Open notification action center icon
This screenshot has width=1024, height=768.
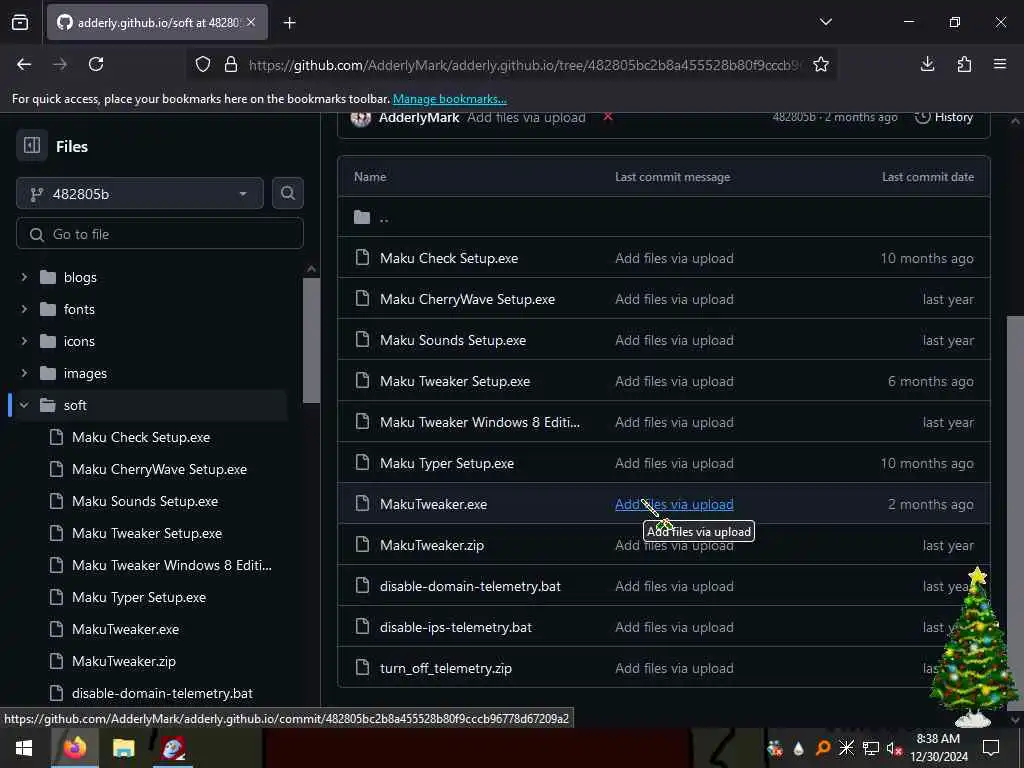coord(991,748)
